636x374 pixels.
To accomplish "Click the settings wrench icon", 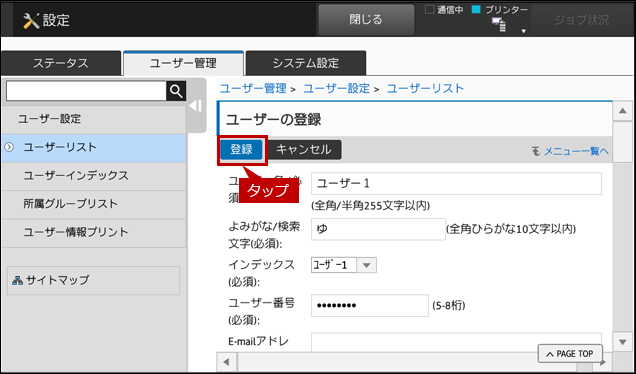I will [x=31, y=20].
